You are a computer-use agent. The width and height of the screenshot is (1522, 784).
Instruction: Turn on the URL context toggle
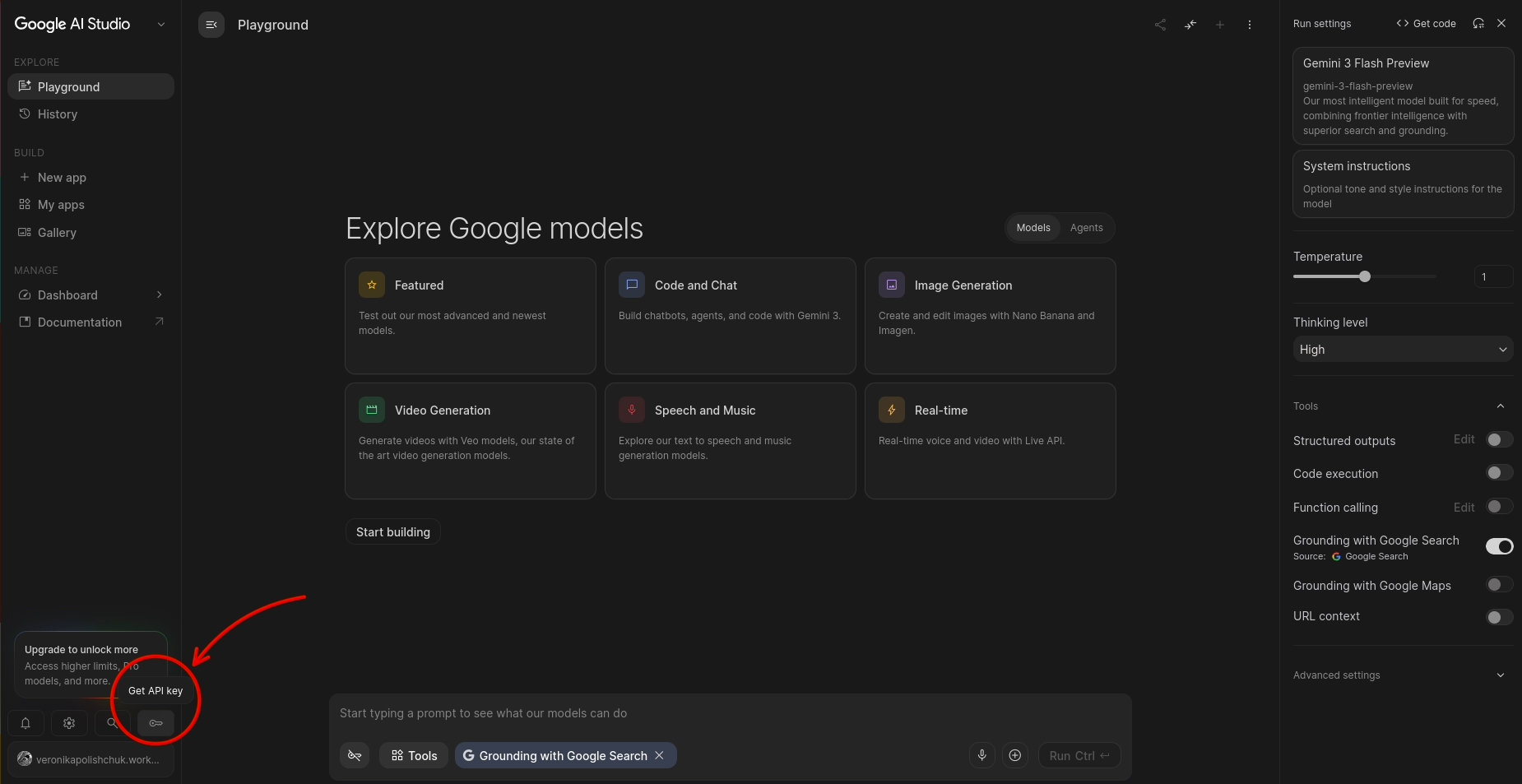click(1499, 617)
